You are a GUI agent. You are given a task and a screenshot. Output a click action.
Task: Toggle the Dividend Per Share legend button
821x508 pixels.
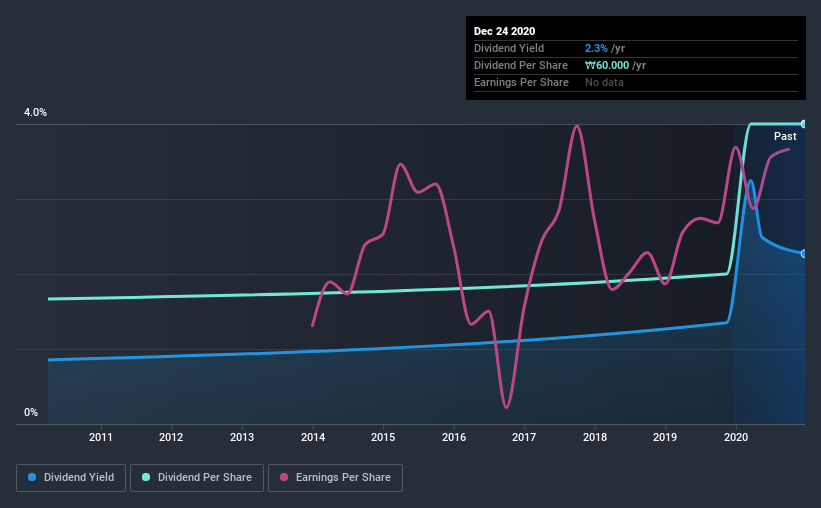[197, 478]
